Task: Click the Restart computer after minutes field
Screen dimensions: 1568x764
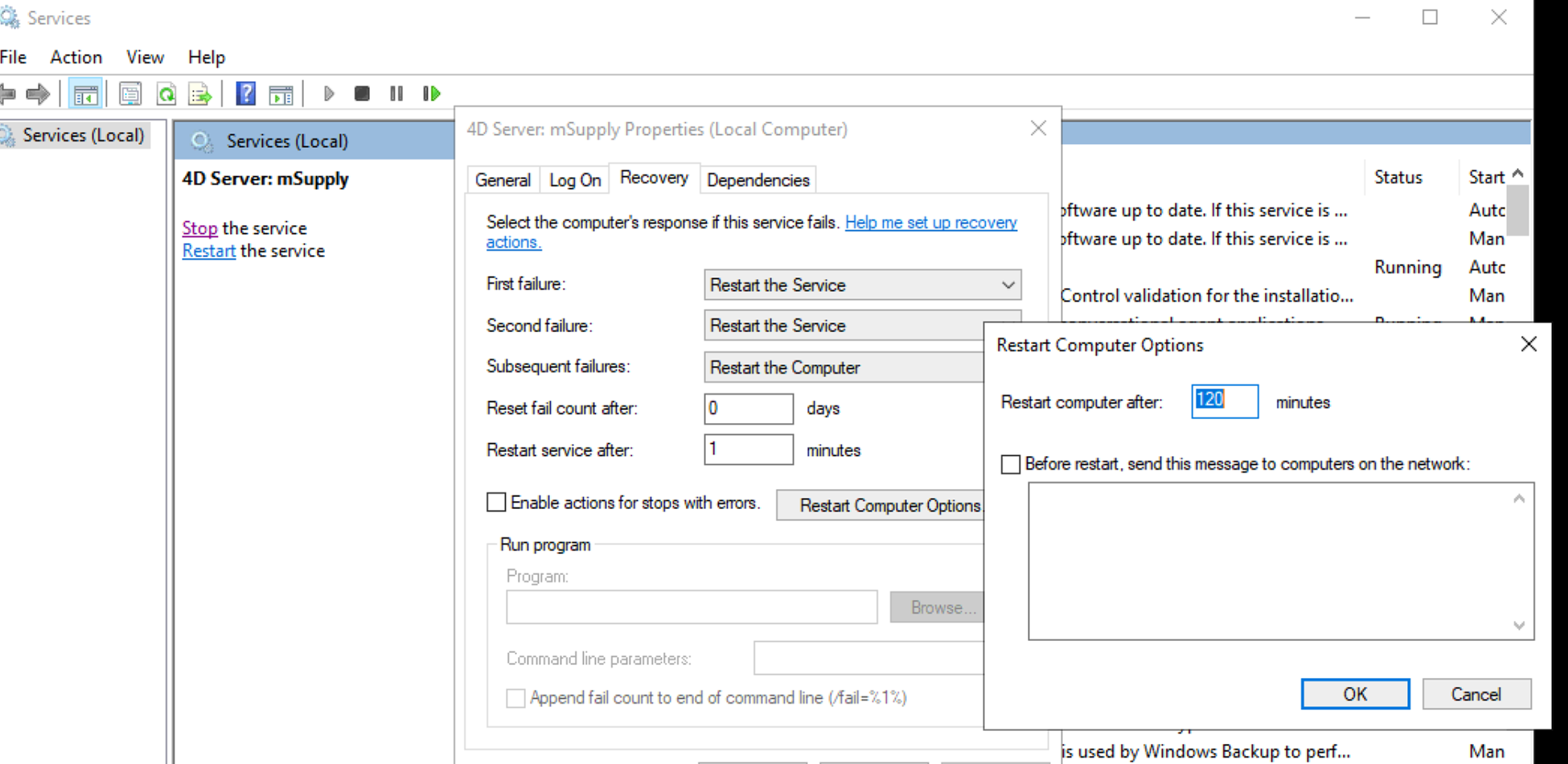Action: pyautogui.click(x=1224, y=401)
